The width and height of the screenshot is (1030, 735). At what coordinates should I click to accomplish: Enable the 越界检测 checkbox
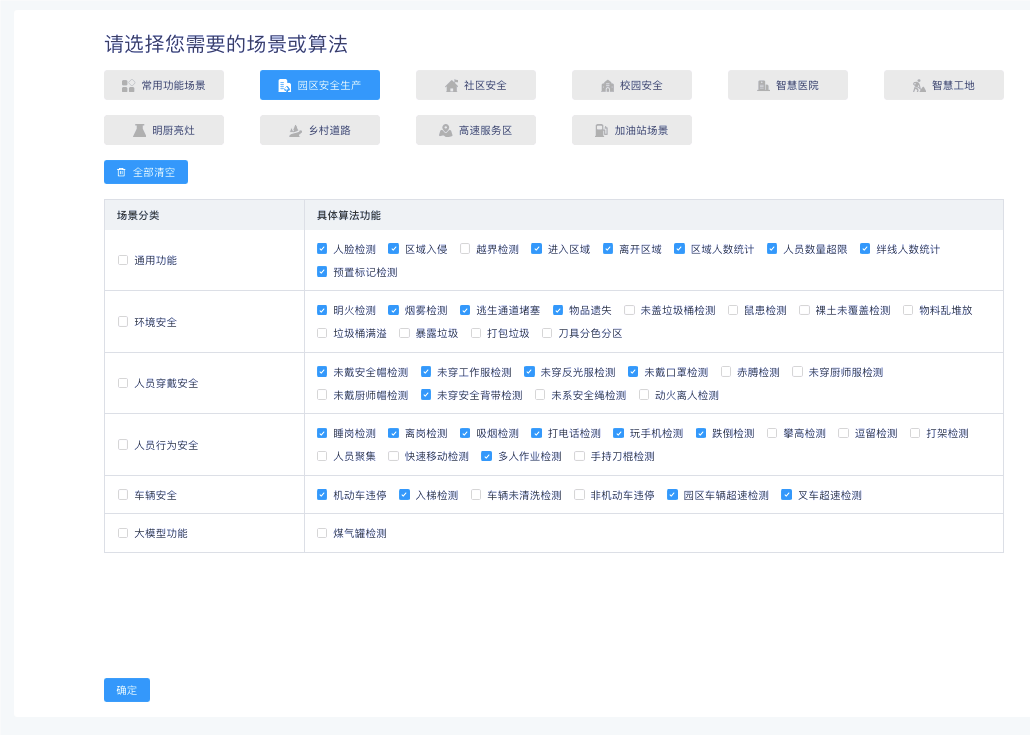(465, 249)
